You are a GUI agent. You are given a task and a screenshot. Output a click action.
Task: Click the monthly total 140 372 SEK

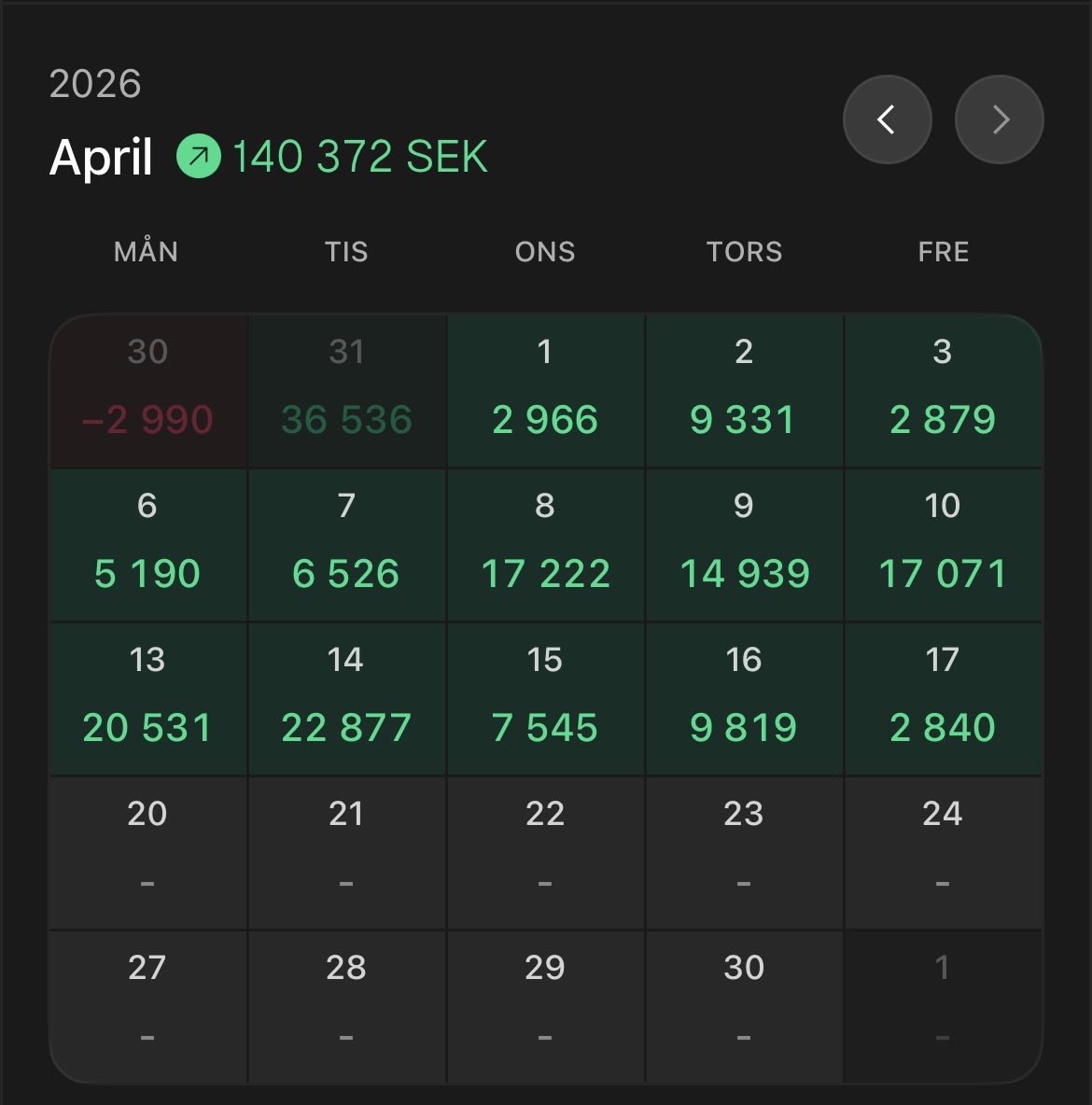359,156
